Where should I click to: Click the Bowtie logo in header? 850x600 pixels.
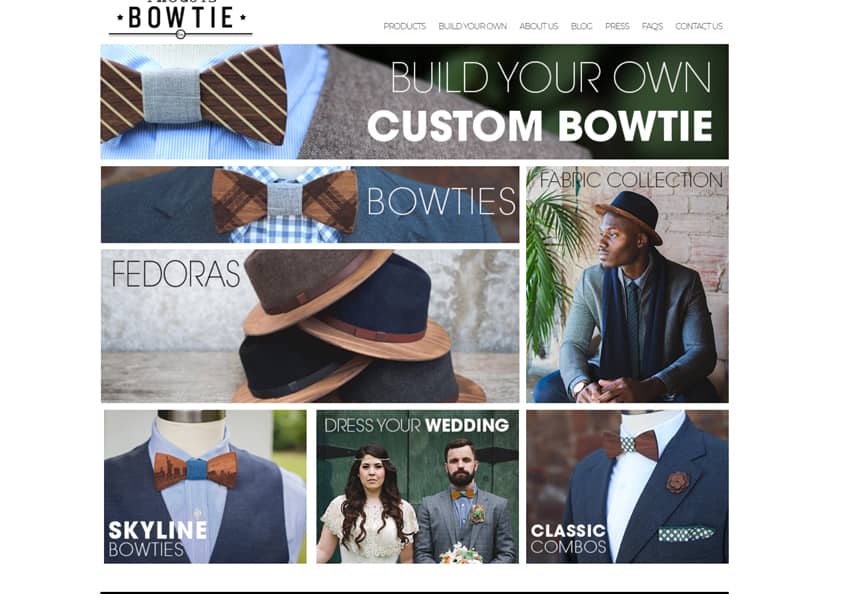click(x=181, y=20)
